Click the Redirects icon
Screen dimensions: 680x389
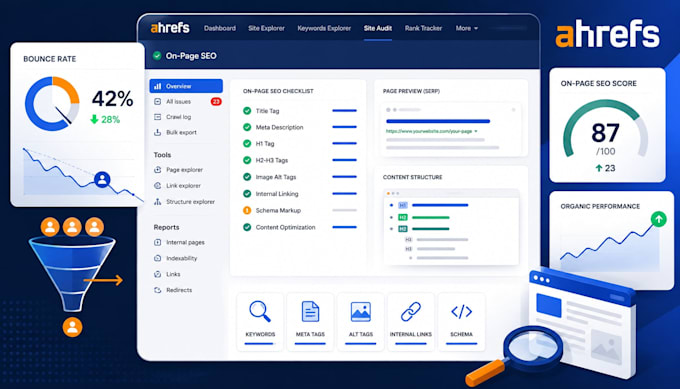pyautogui.click(x=158, y=290)
